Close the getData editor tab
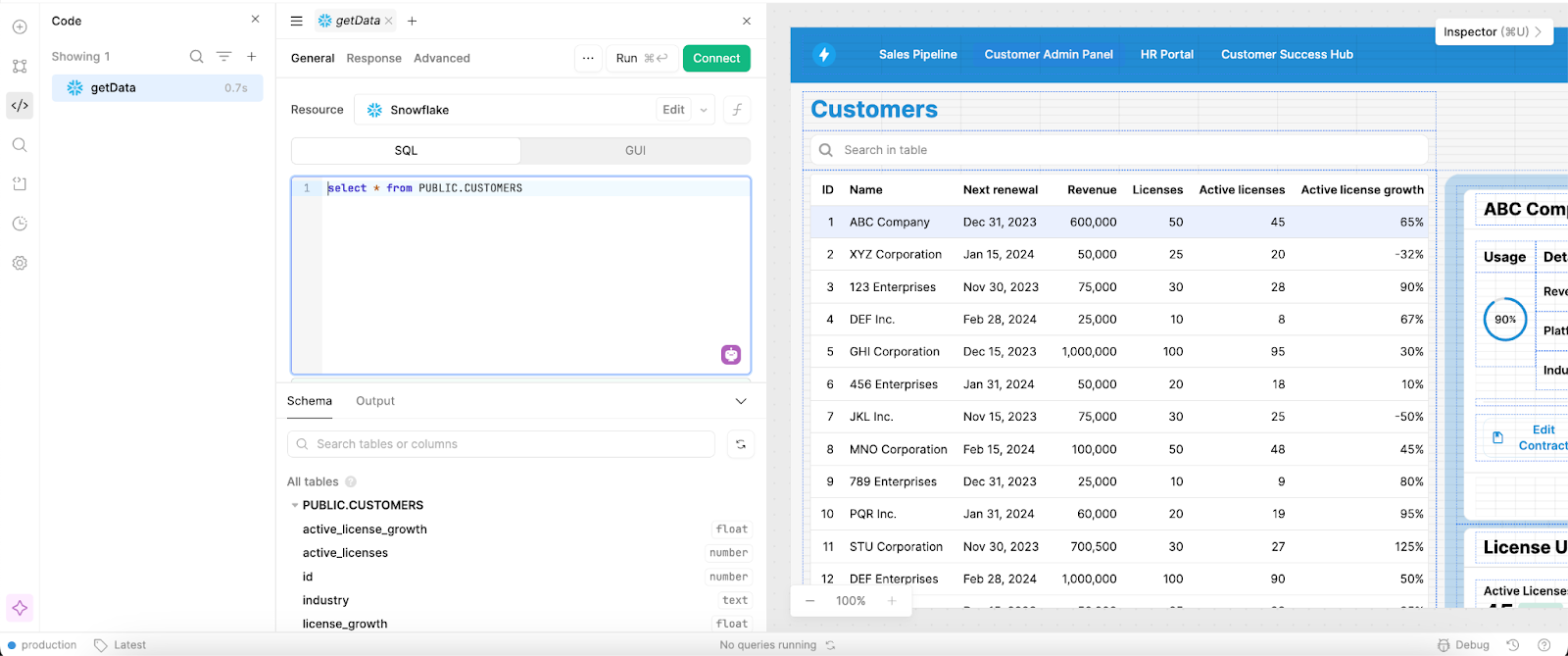The width and height of the screenshot is (1568, 656). coord(389,21)
